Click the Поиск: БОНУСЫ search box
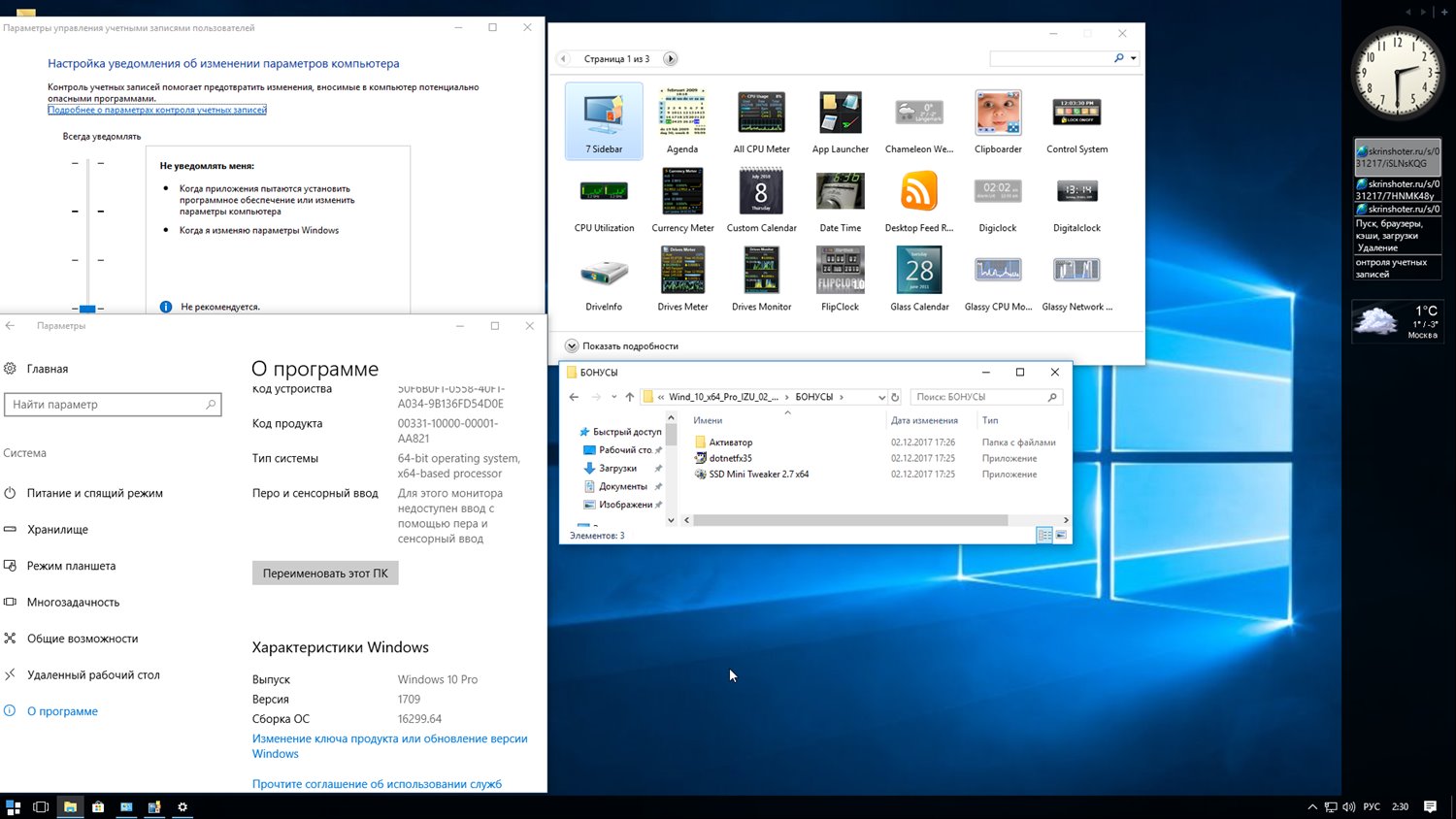This screenshot has width=1456, height=819. pos(986,397)
